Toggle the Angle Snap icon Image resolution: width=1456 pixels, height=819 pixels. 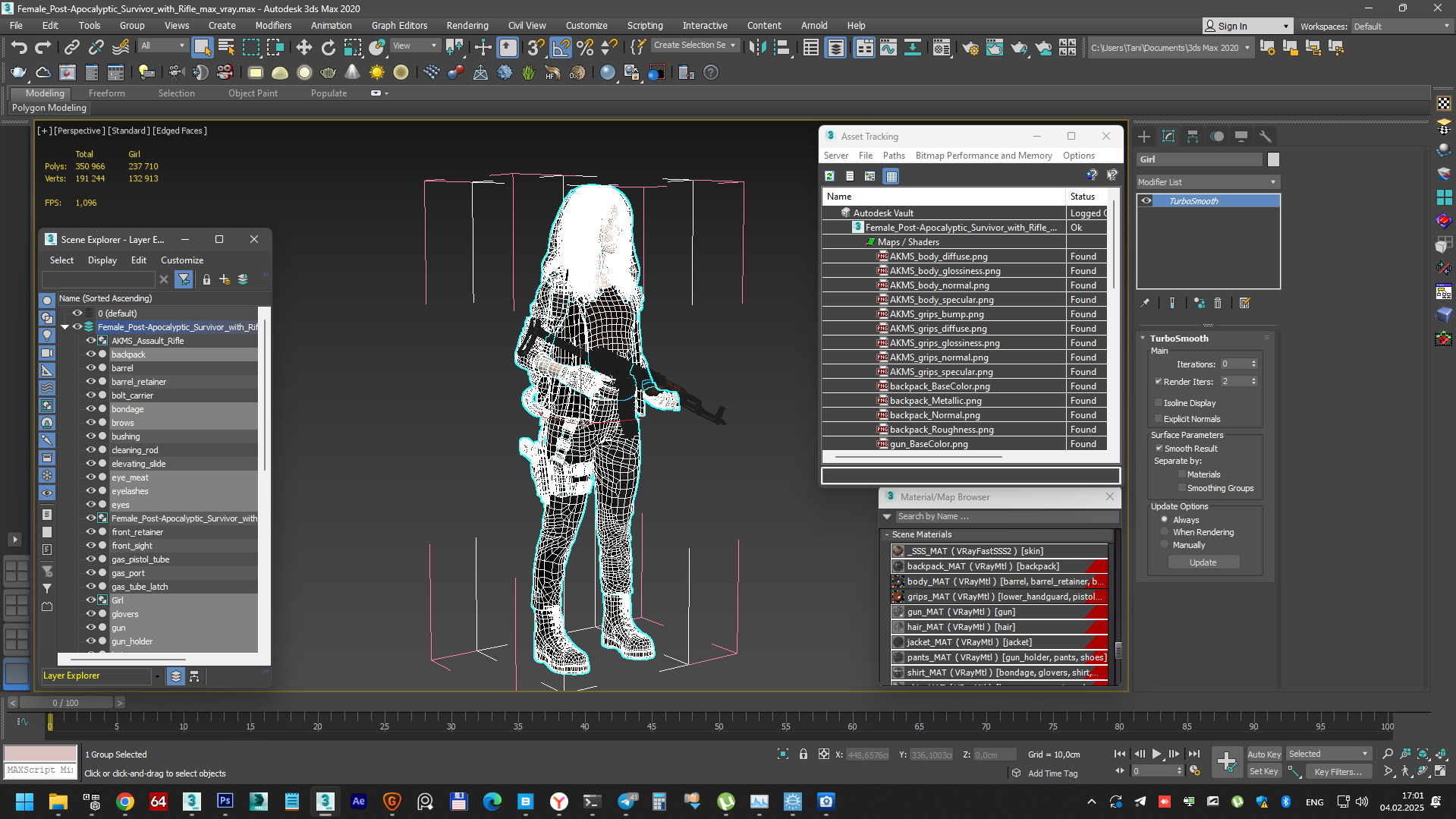(x=561, y=48)
